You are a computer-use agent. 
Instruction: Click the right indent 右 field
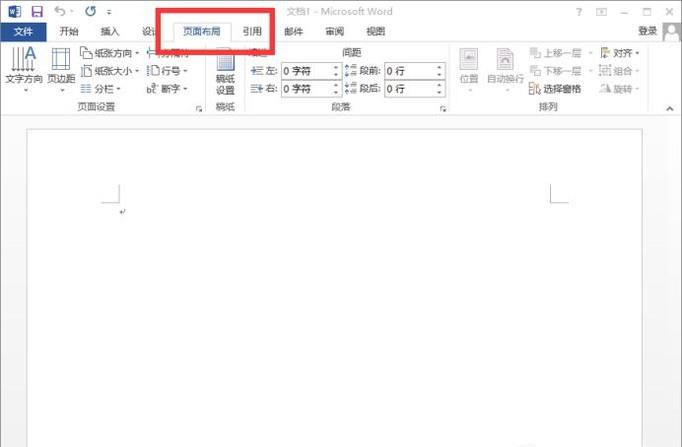(x=311, y=89)
